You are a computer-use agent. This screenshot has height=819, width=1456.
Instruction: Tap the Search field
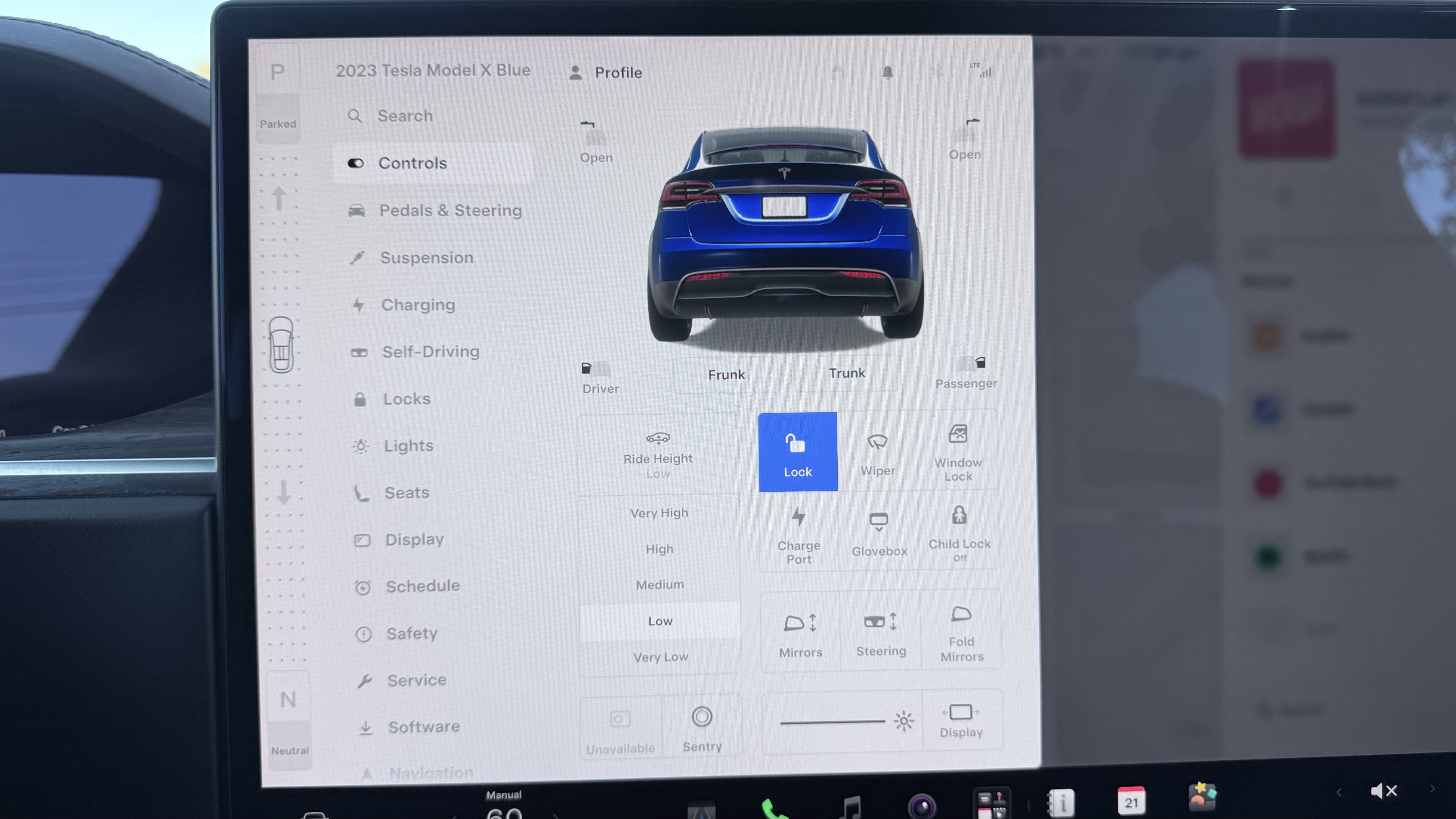click(432, 116)
